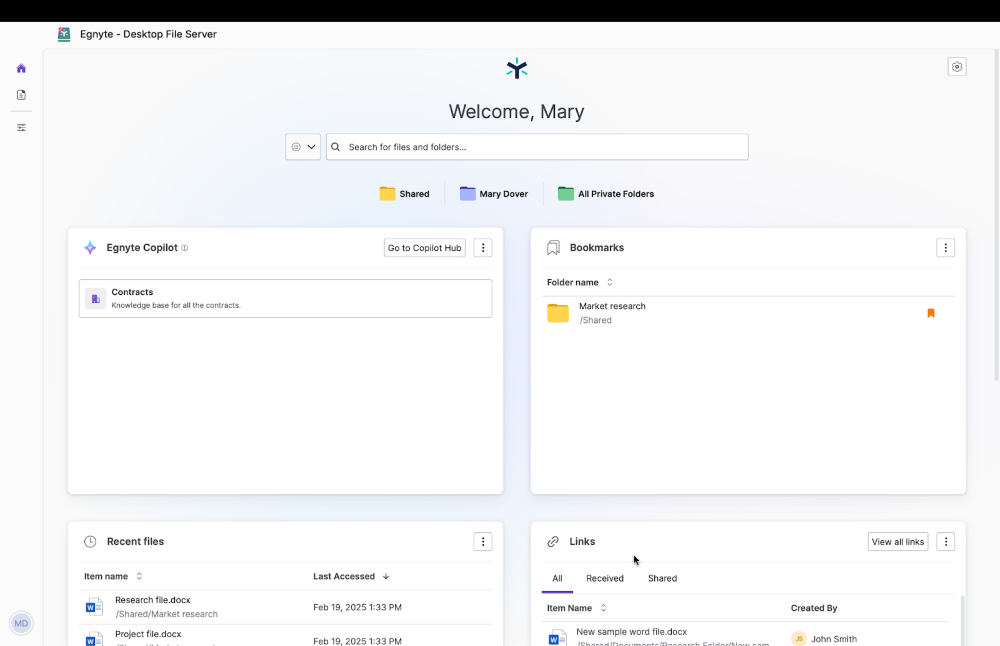The height and width of the screenshot is (646, 1000).
Task: Open the settings sliders icon in sidebar
Action: click(x=21, y=128)
